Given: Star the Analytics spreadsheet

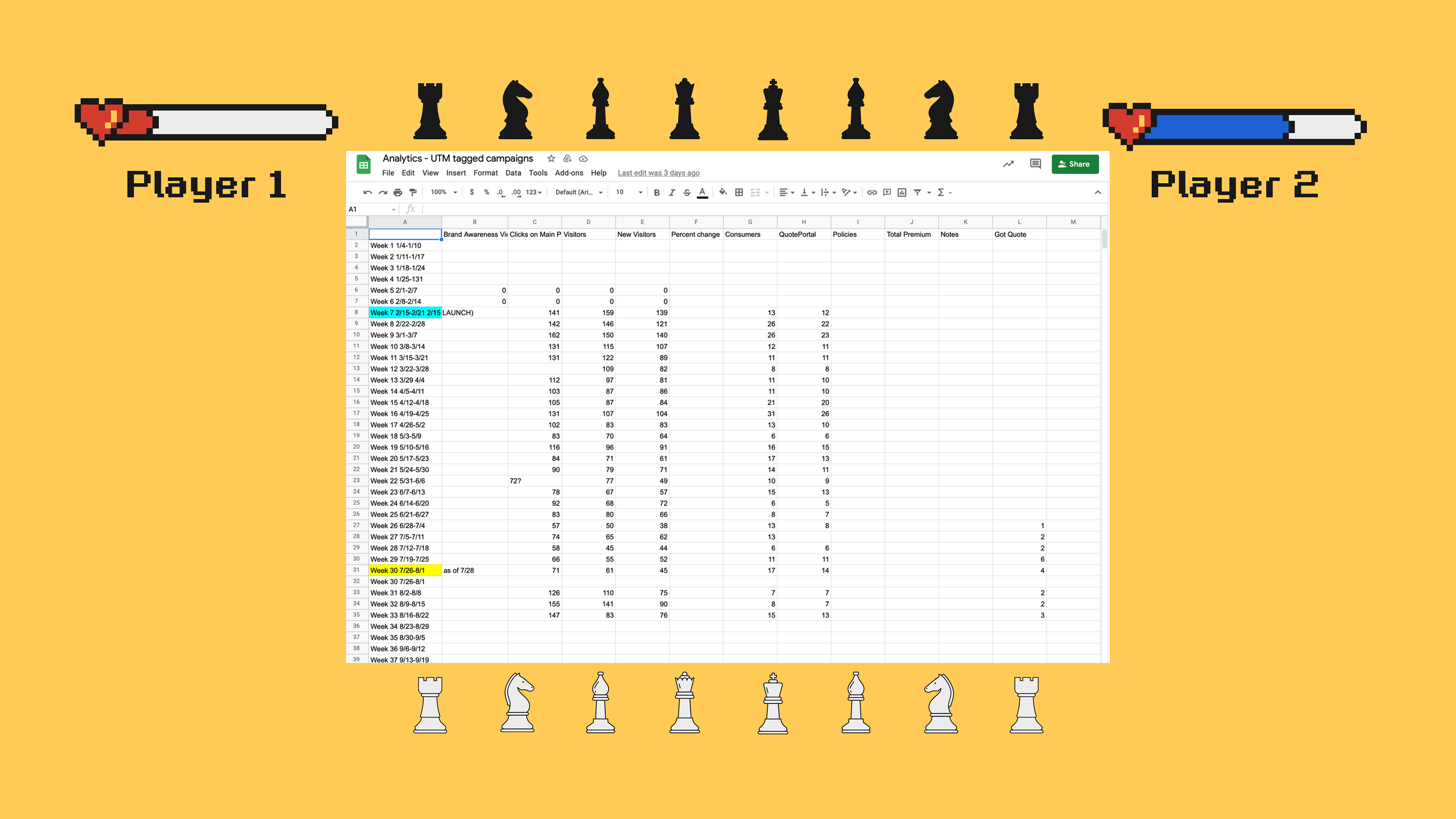Looking at the screenshot, I should (x=551, y=158).
